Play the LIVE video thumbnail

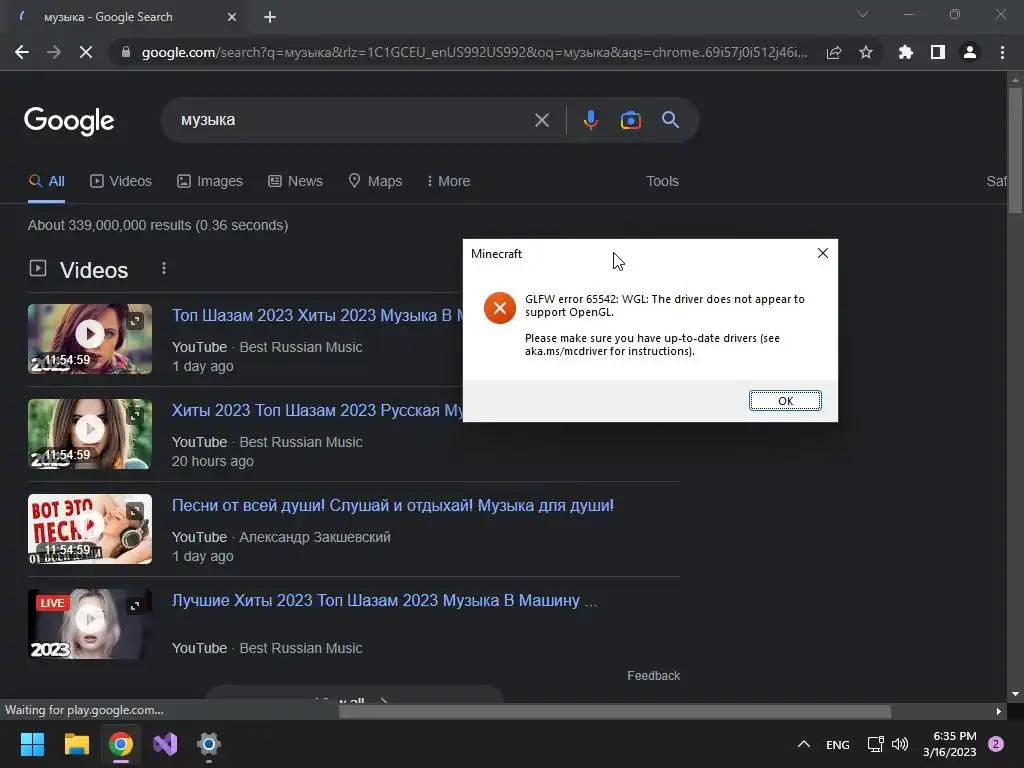89,619
